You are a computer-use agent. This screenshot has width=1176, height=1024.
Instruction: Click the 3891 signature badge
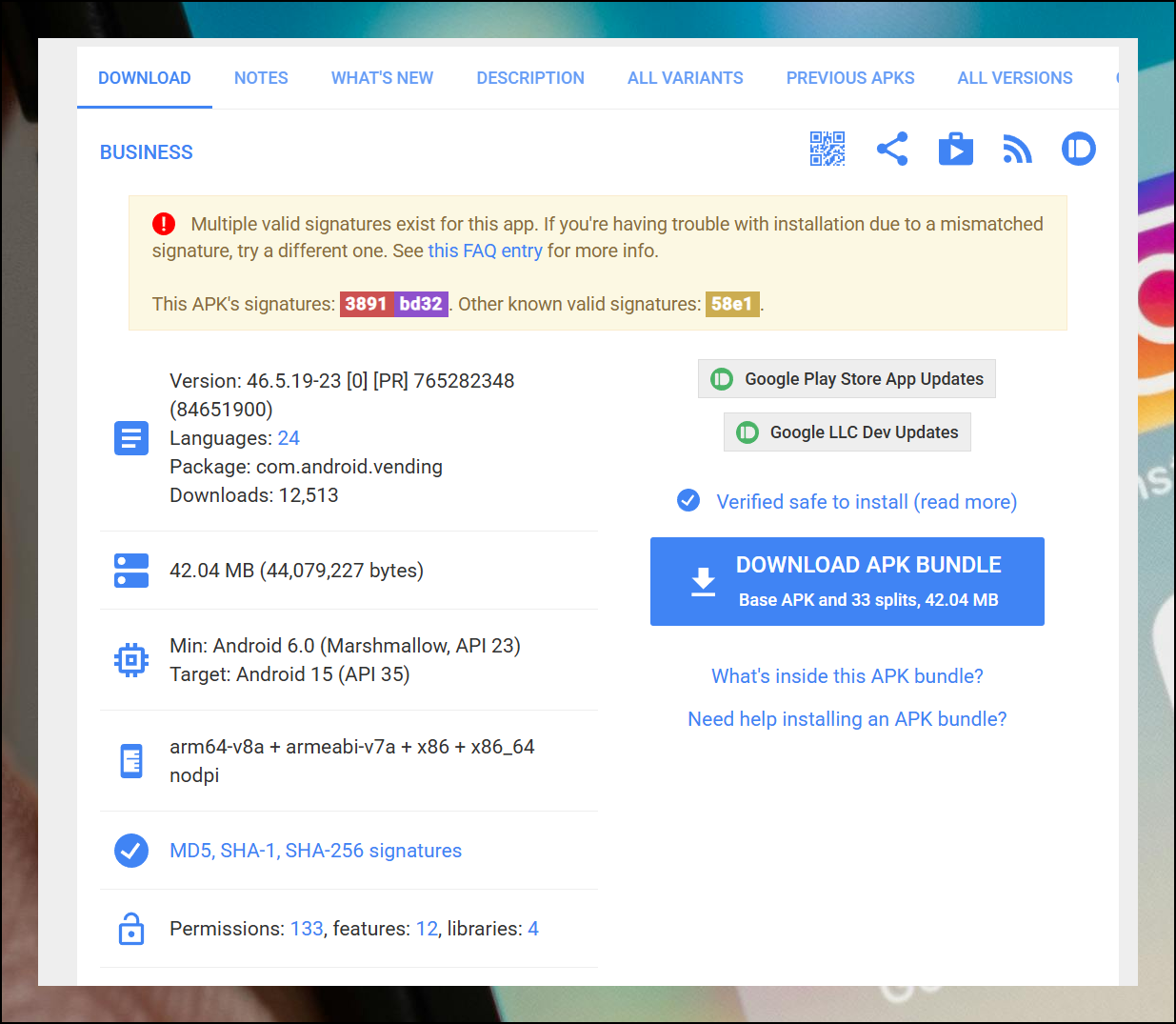(x=367, y=304)
